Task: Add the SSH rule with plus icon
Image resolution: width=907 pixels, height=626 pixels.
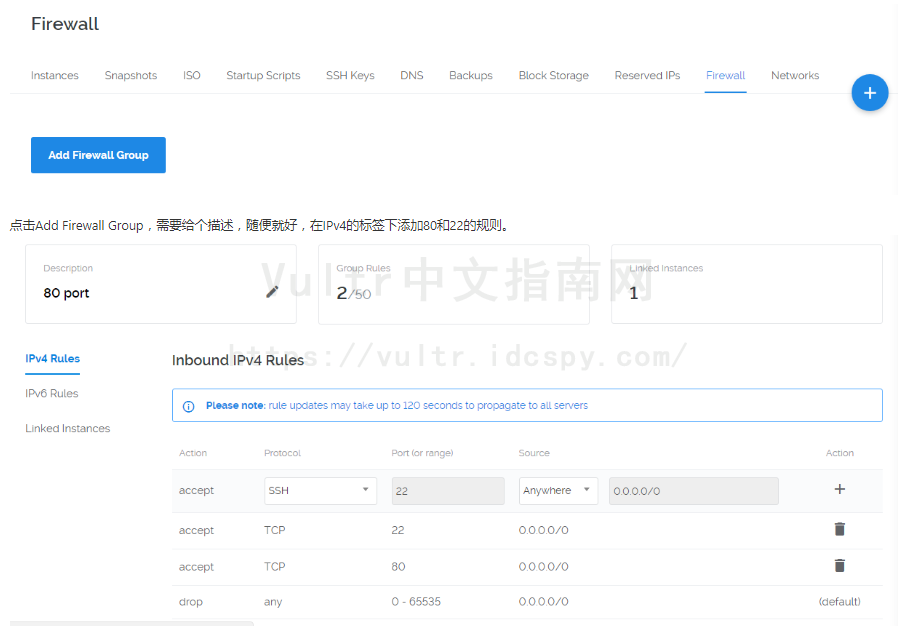Action: coord(839,489)
